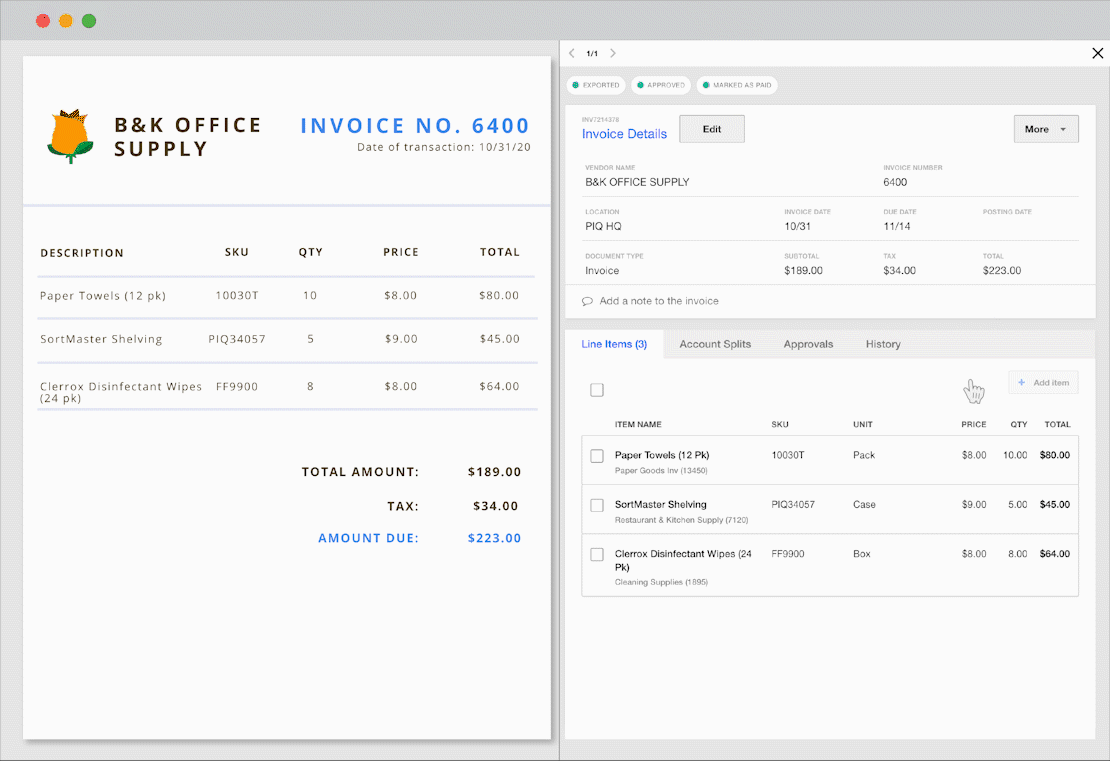Click the EXPORTED status badge

click(596, 85)
